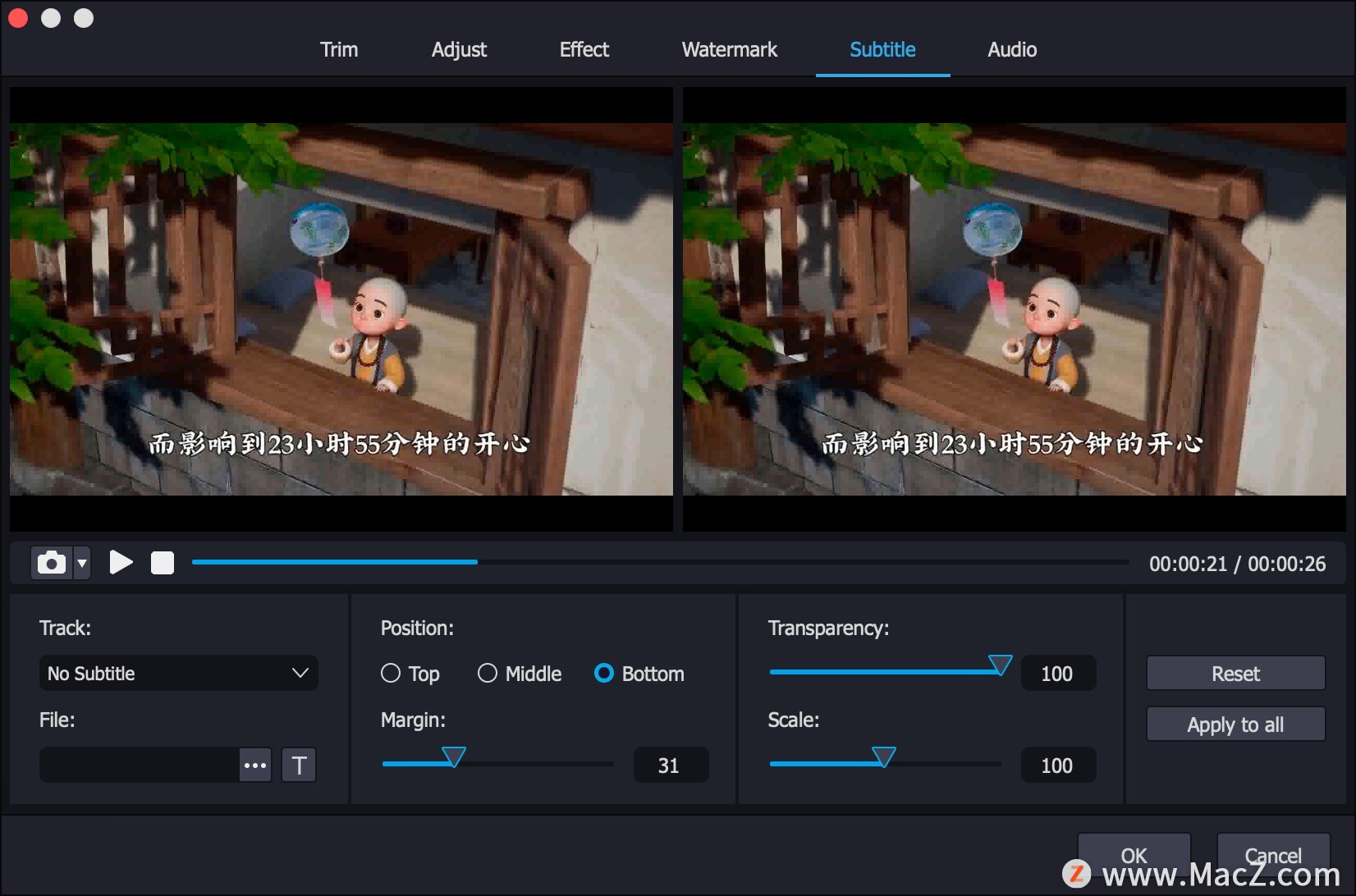The height and width of the screenshot is (896, 1356).
Task: Click the output video preview on the right
Action: coord(1015,309)
